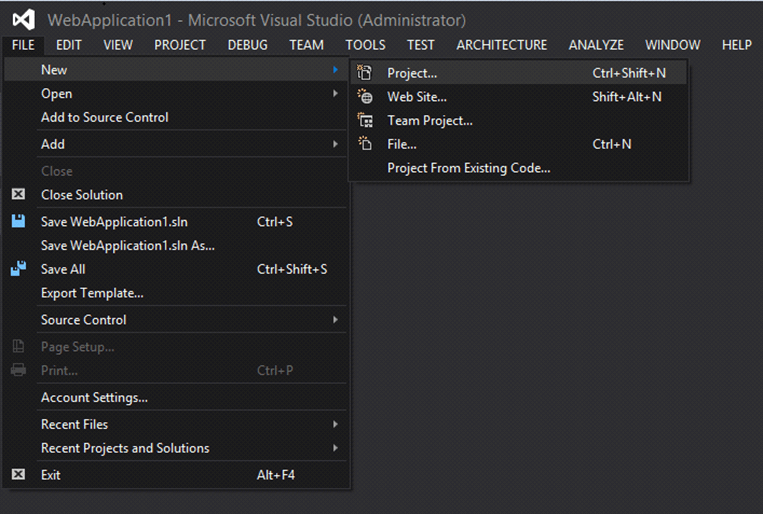Screen dimensions: 763x514
Task: Open the TEST menu
Action: [x=421, y=45]
